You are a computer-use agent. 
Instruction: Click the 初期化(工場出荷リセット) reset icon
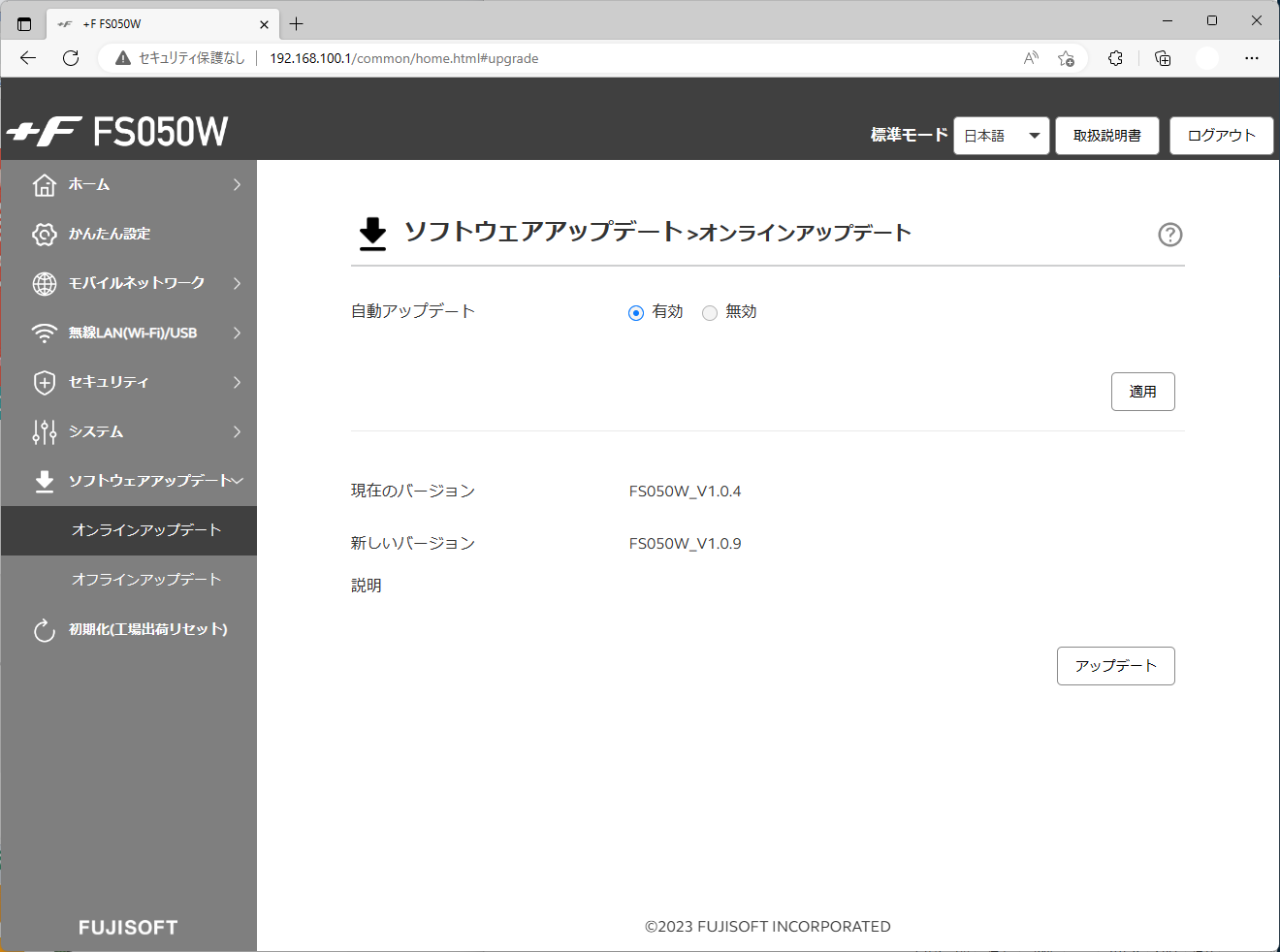pos(45,629)
